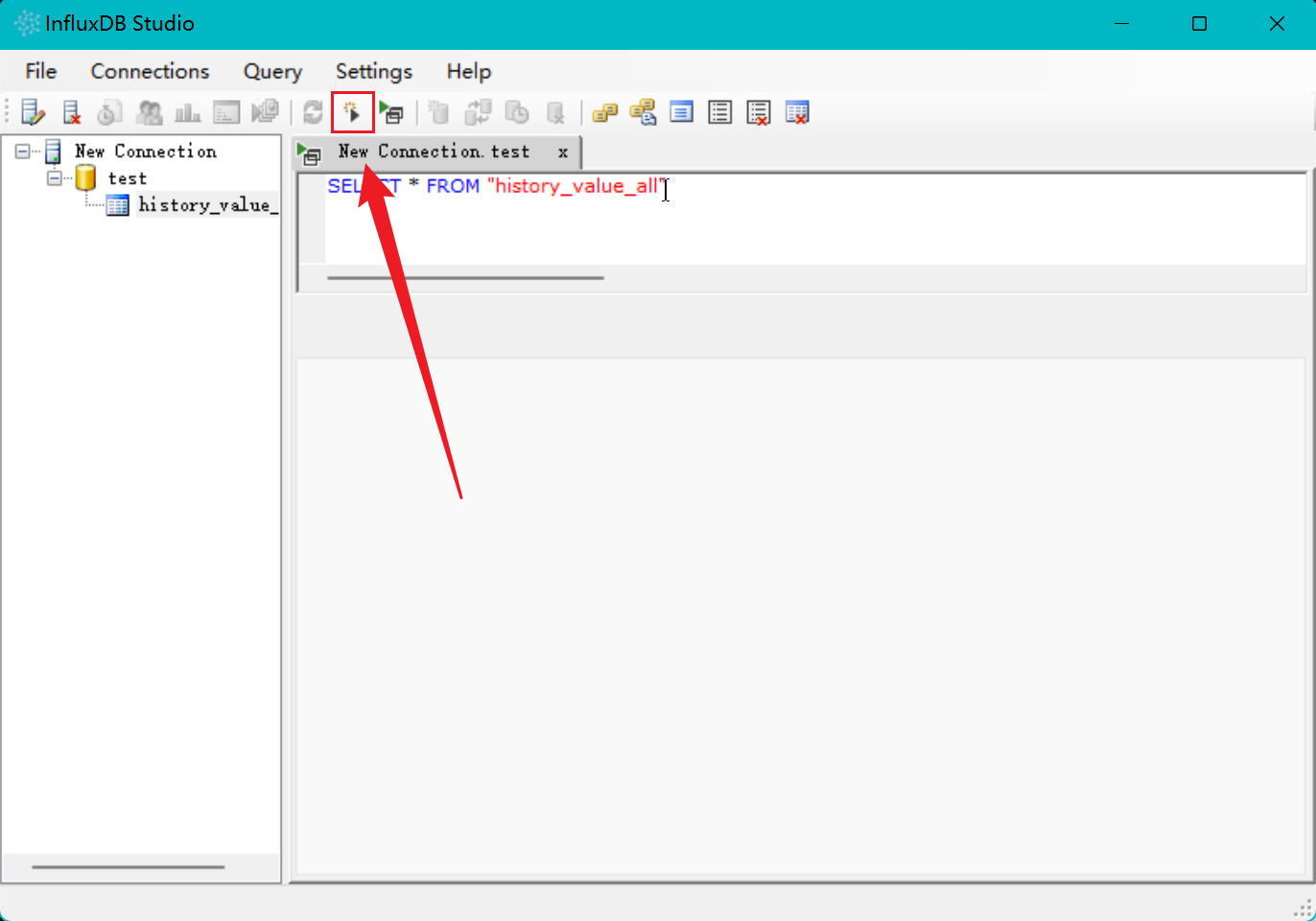Open the File menu

coord(41,71)
